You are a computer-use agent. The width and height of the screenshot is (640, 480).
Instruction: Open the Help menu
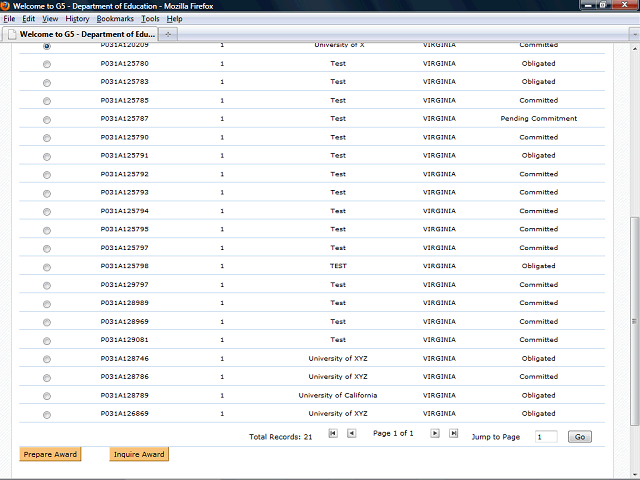(174, 19)
